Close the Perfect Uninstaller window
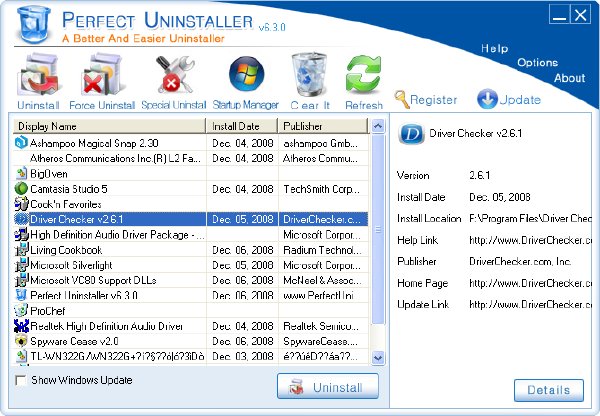The image size is (600, 416). [x=580, y=15]
